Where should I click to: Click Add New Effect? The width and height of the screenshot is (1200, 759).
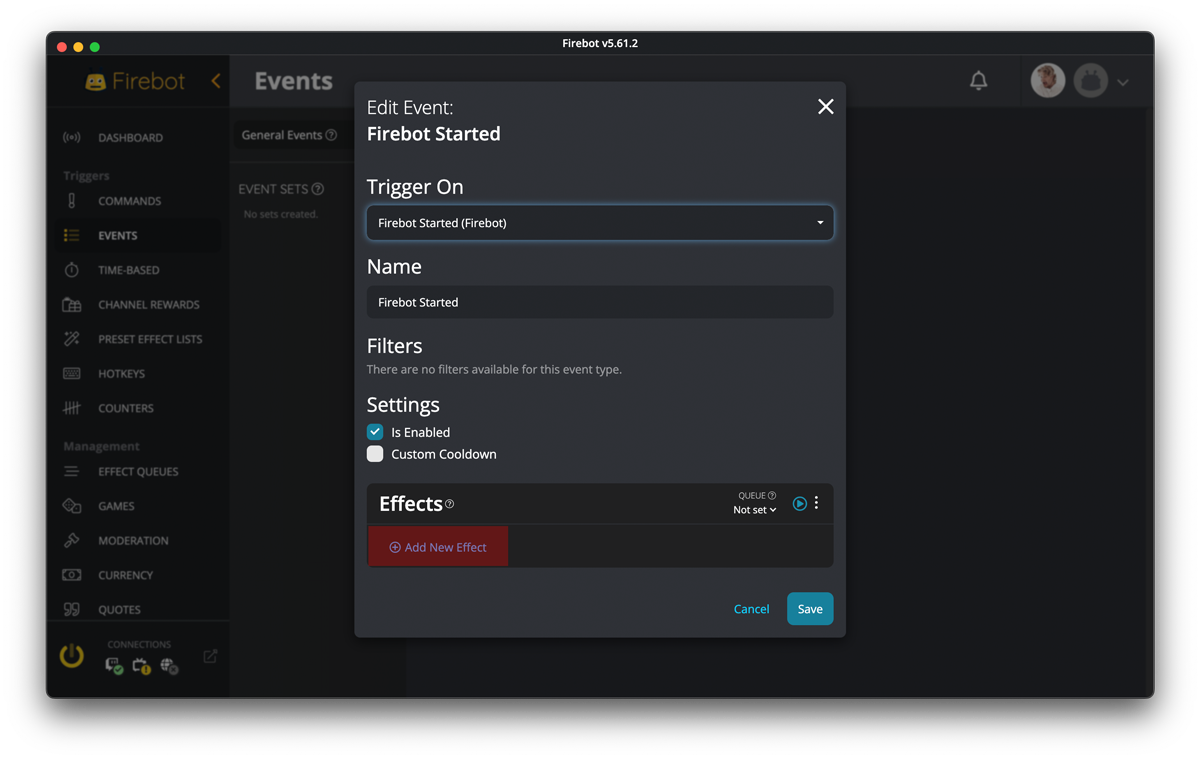[438, 547]
